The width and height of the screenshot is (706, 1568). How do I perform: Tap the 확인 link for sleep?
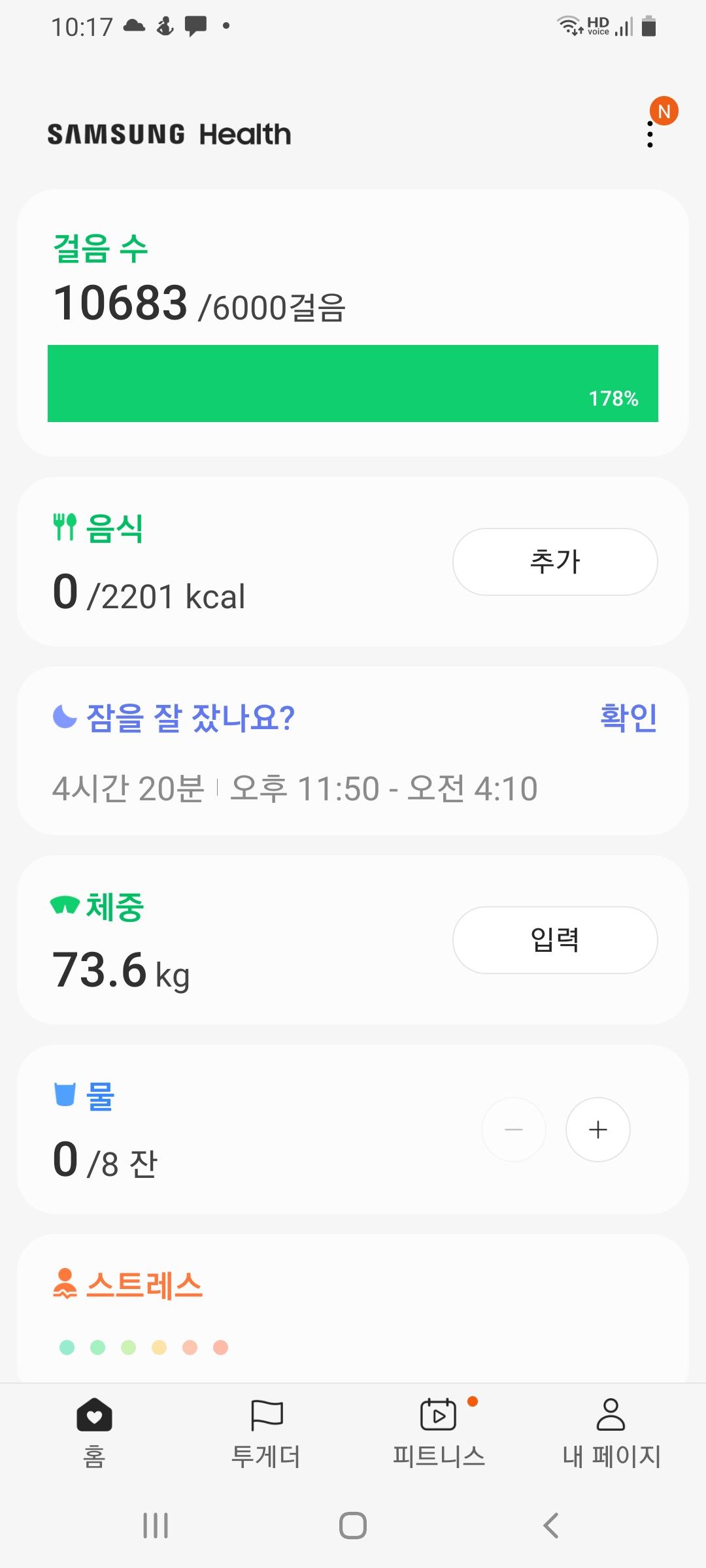point(628,717)
